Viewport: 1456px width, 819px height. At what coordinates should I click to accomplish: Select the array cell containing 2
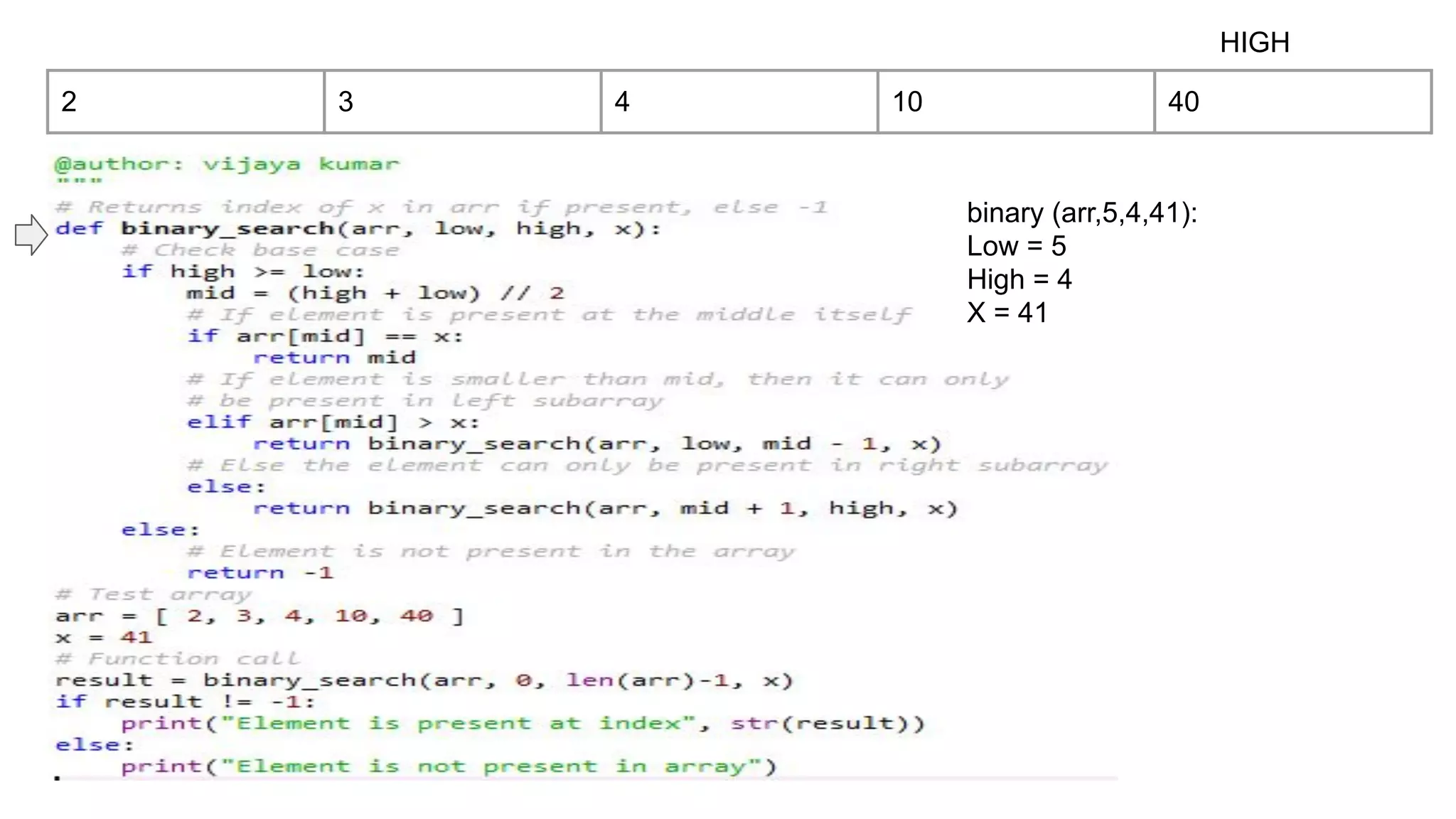[x=186, y=102]
